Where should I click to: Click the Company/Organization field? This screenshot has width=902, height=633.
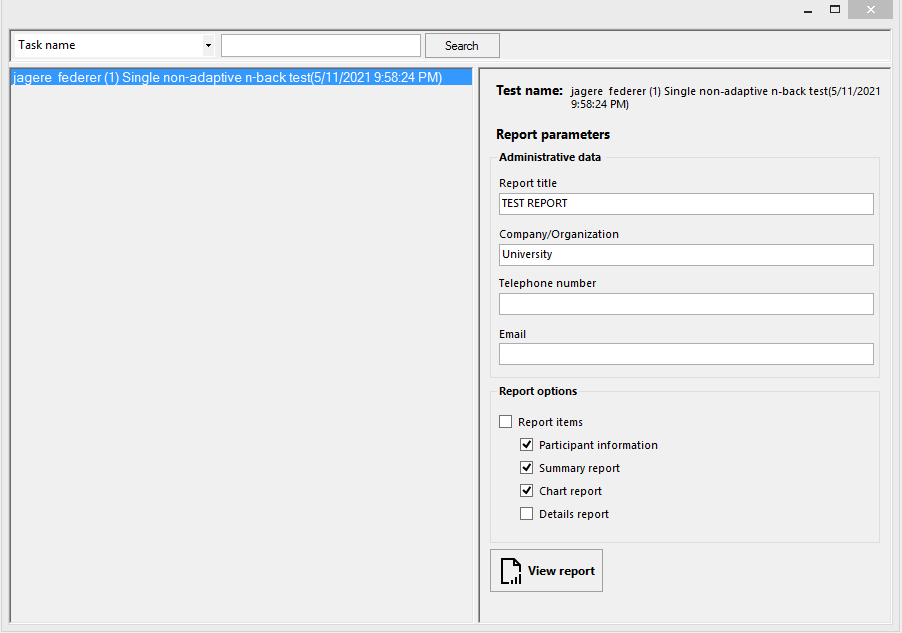(686, 255)
